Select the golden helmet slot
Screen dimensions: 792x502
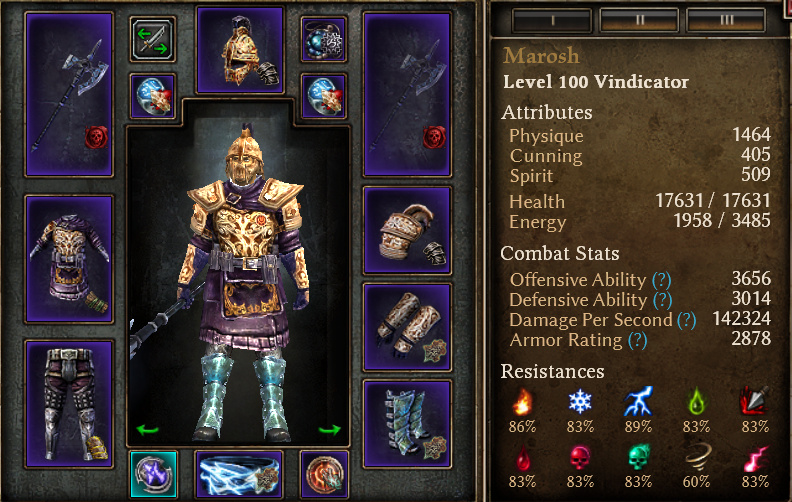[240, 51]
